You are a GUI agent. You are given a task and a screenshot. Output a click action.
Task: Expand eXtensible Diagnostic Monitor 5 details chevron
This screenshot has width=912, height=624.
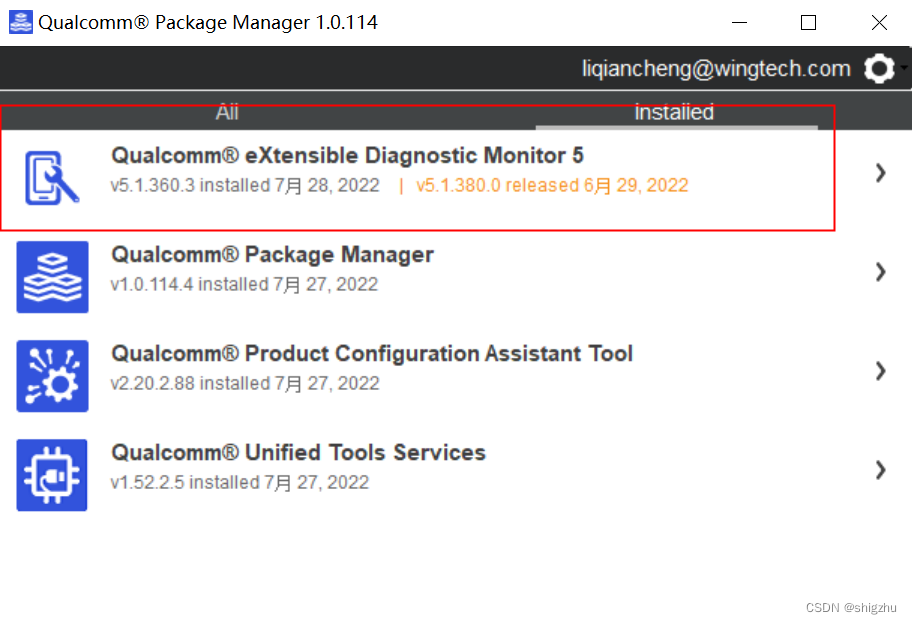880,173
